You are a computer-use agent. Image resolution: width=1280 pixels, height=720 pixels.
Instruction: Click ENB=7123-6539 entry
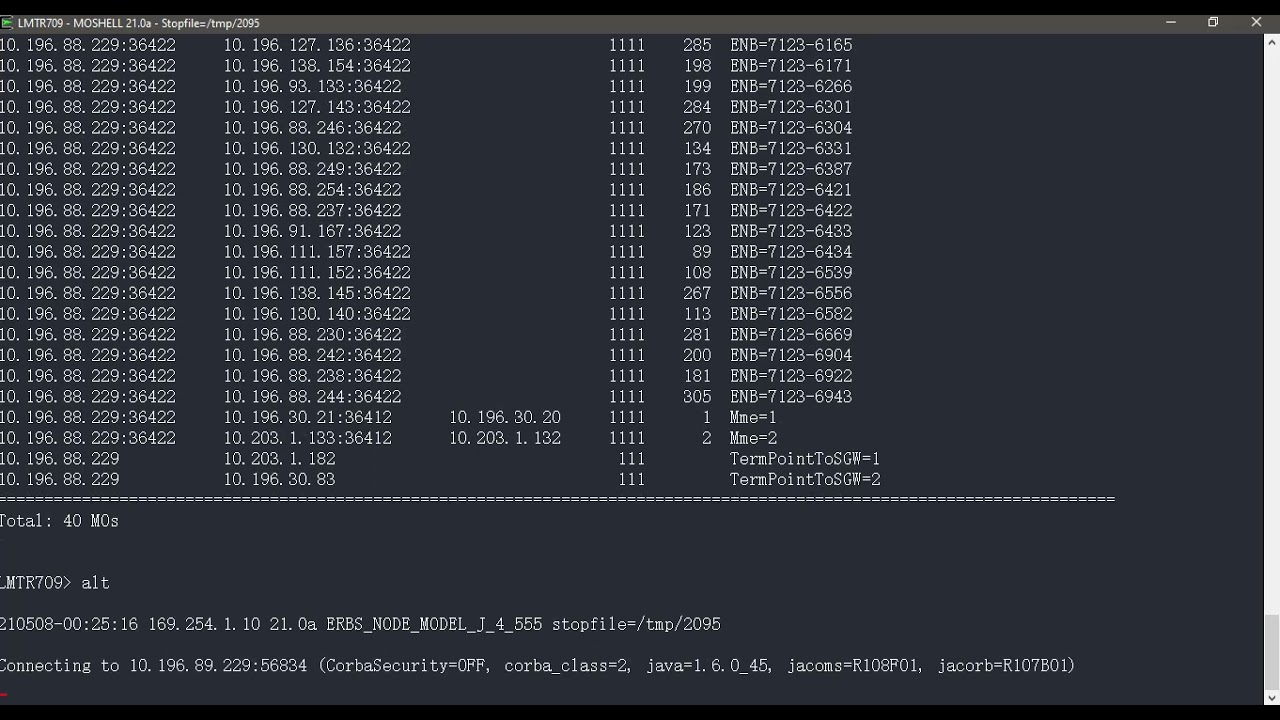coord(791,273)
